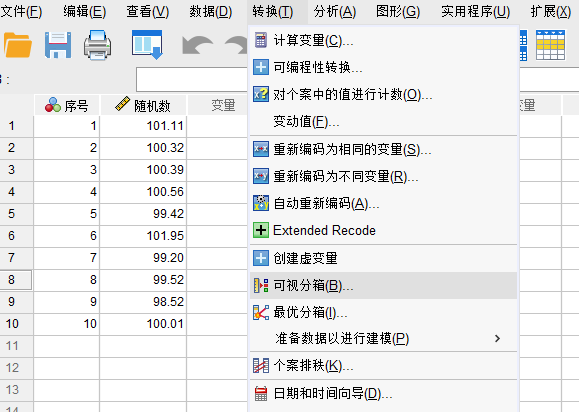The width and height of the screenshot is (579, 412).
Task: Select 可视分箱(B)... menu entry
Action: tap(383, 285)
